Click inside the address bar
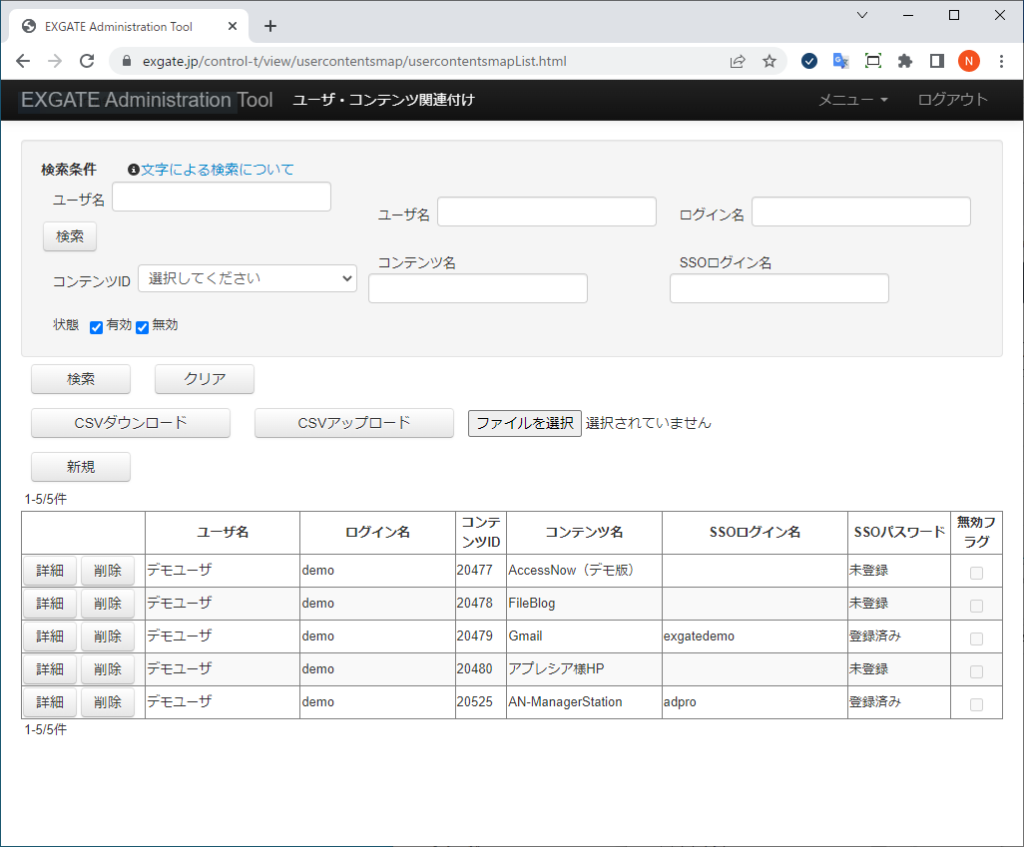 (x=400, y=61)
